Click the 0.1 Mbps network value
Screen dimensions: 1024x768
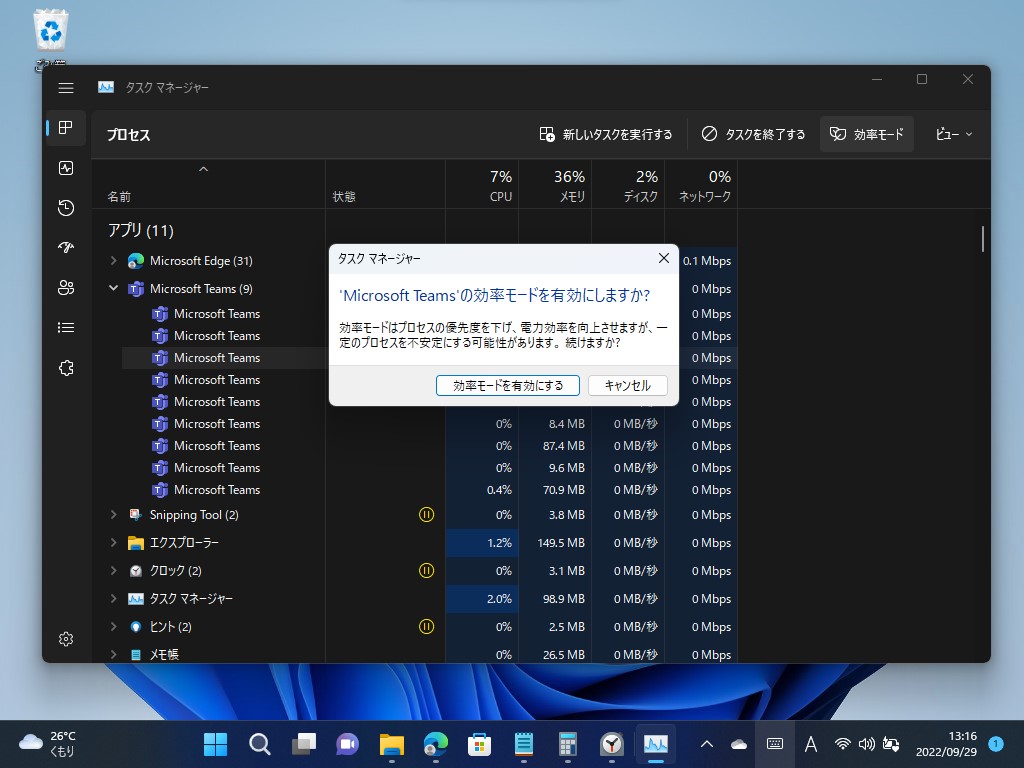707,261
